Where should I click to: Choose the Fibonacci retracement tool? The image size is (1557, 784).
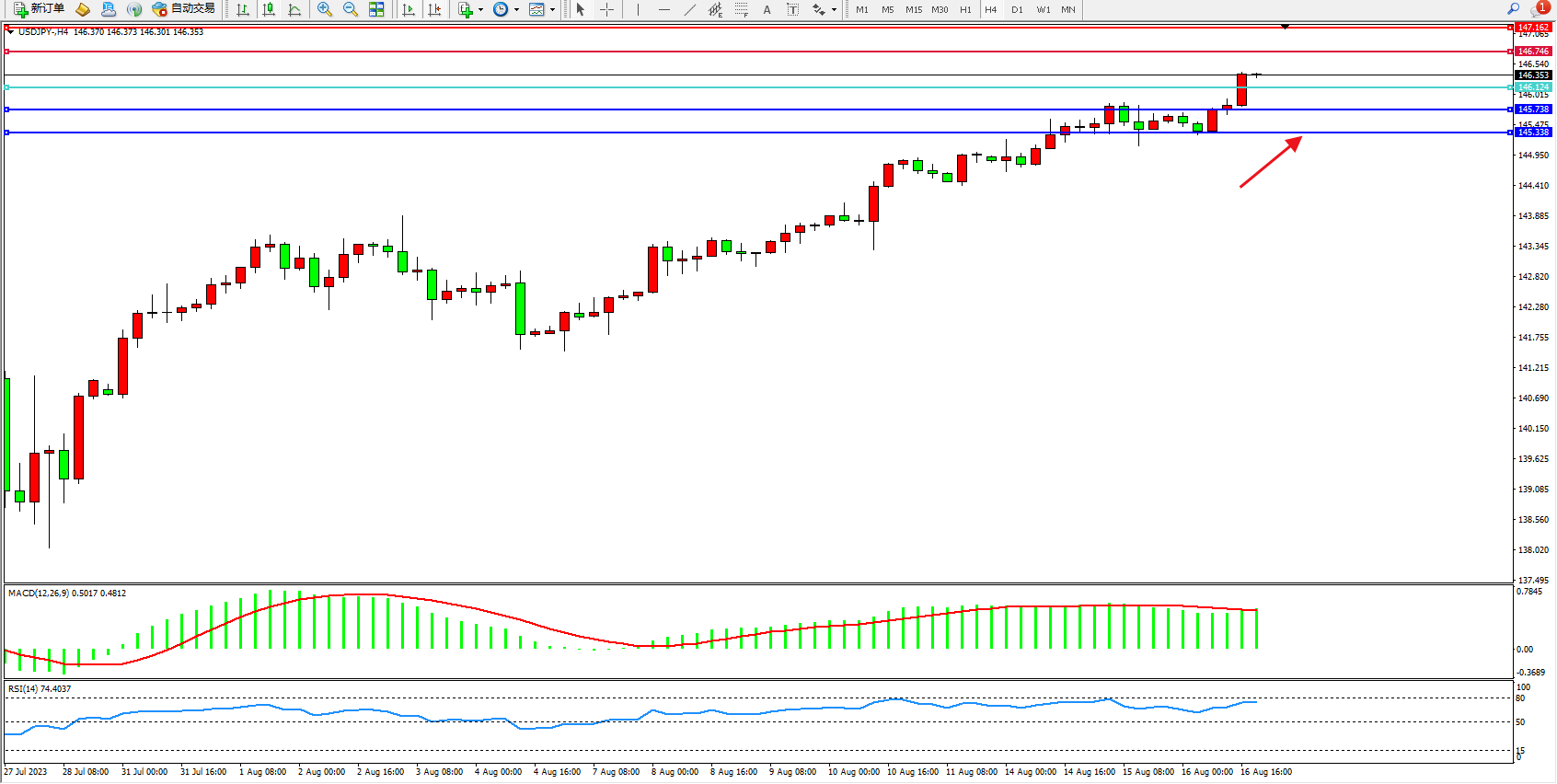tap(741, 9)
